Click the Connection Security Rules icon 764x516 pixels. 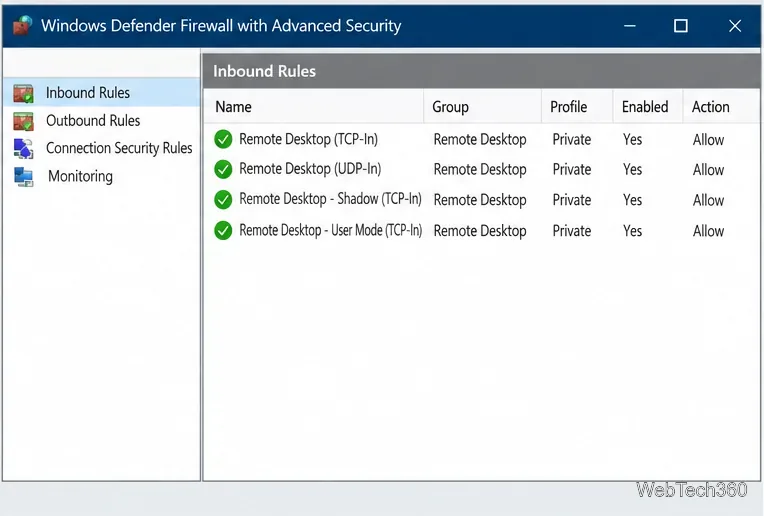coord(23,149)
